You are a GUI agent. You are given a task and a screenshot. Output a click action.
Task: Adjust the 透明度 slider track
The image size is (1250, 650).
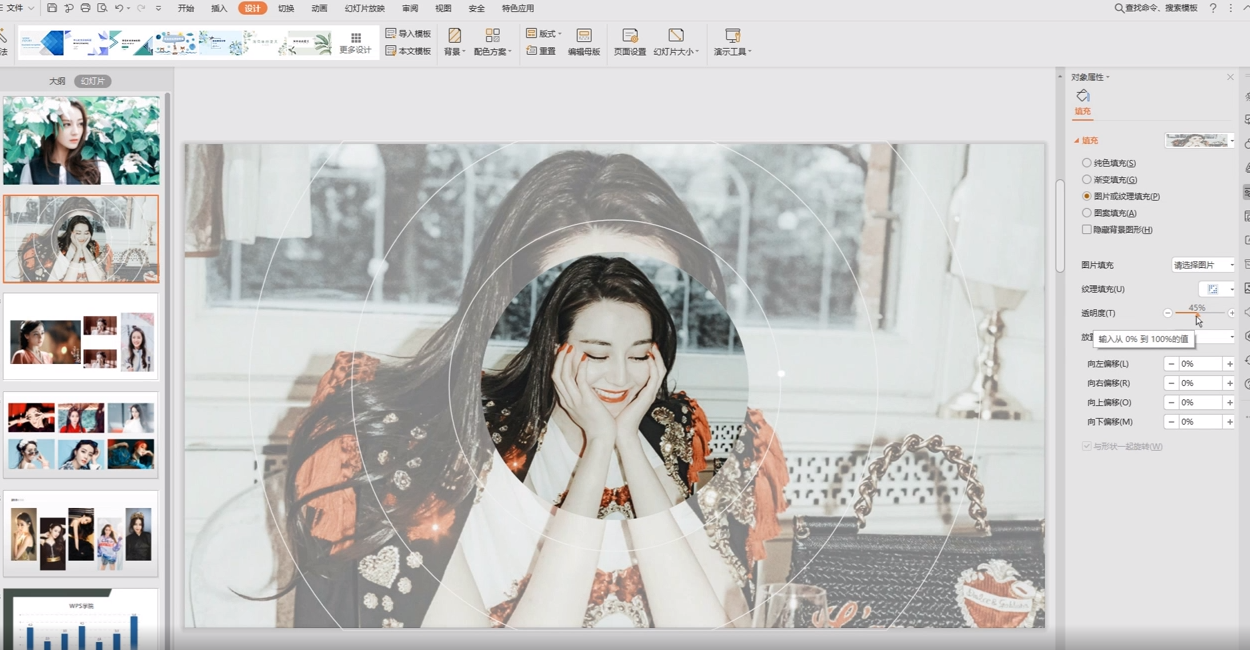(1199, 313)
